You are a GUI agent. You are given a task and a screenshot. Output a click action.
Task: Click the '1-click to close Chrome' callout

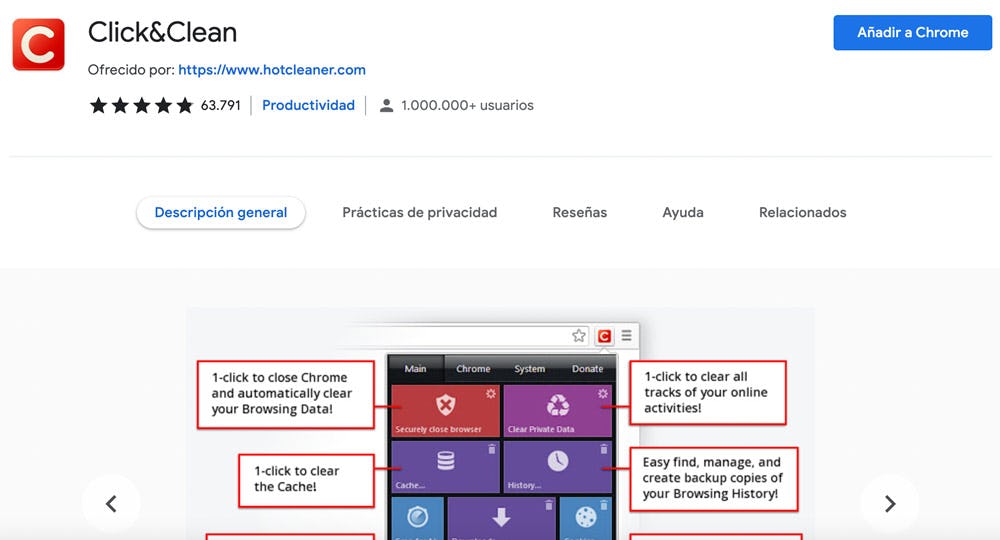pyautogui.click(x=285, y=394)
